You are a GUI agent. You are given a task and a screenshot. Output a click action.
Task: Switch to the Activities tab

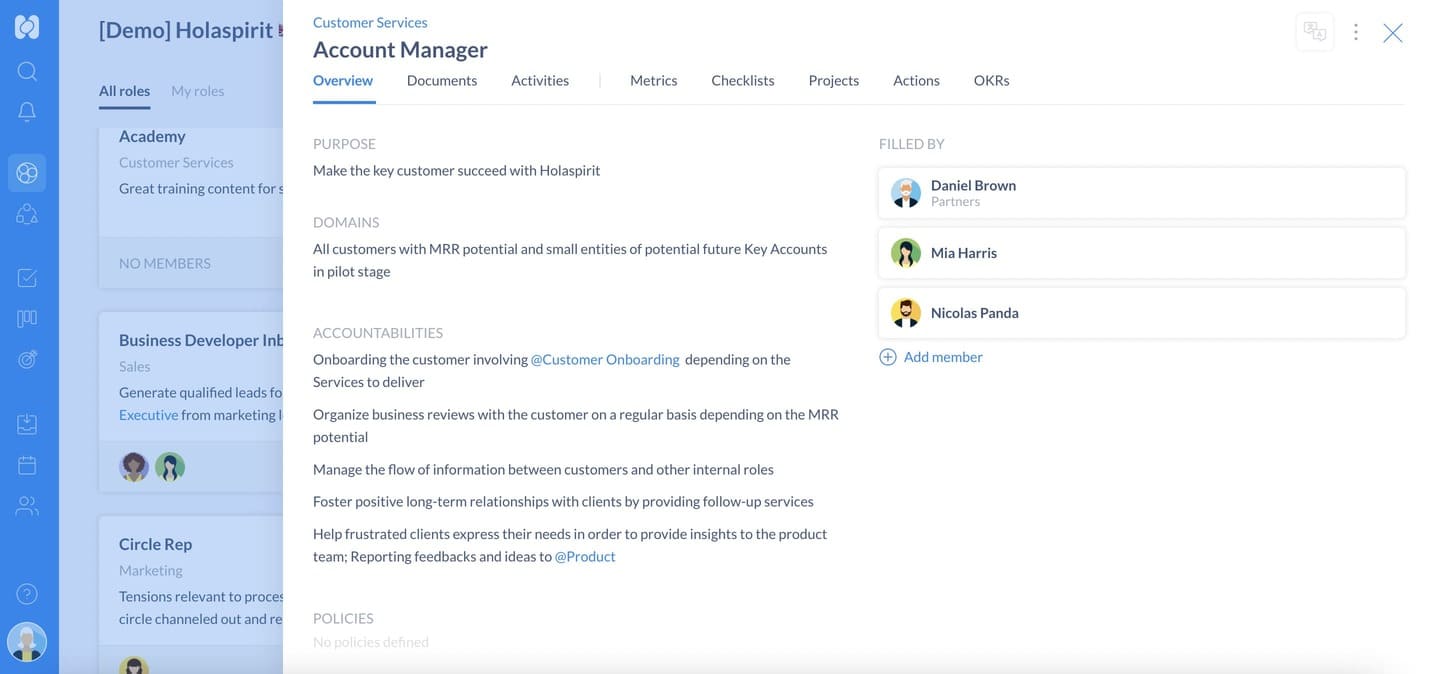coord(540,80)
